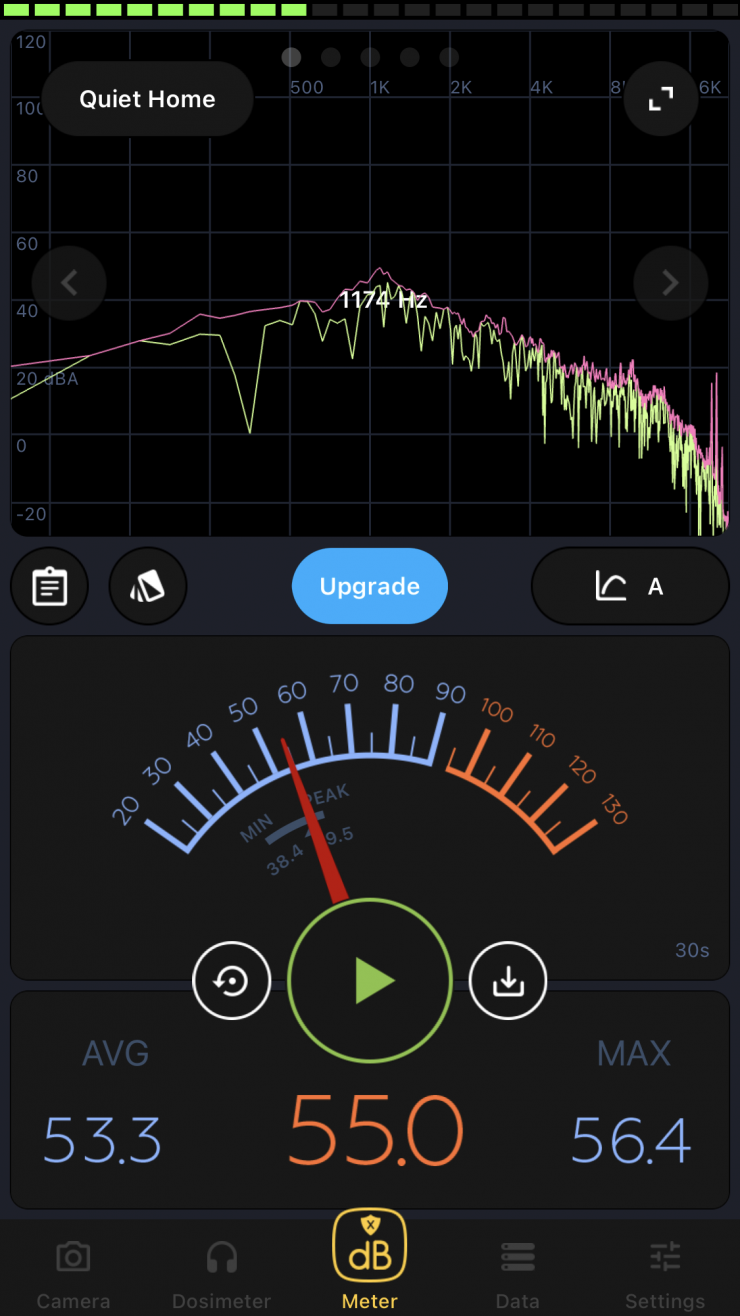
Task: Tap the Quiet Home label button
Action: click(x=147, y=99)
